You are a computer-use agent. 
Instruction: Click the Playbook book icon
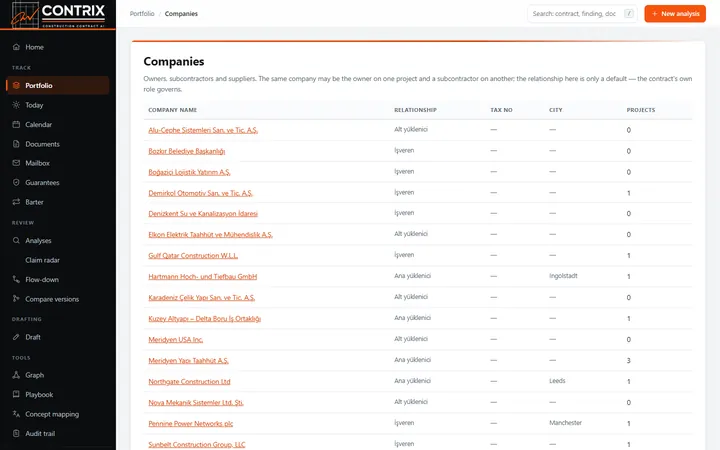tap(16, 394)
